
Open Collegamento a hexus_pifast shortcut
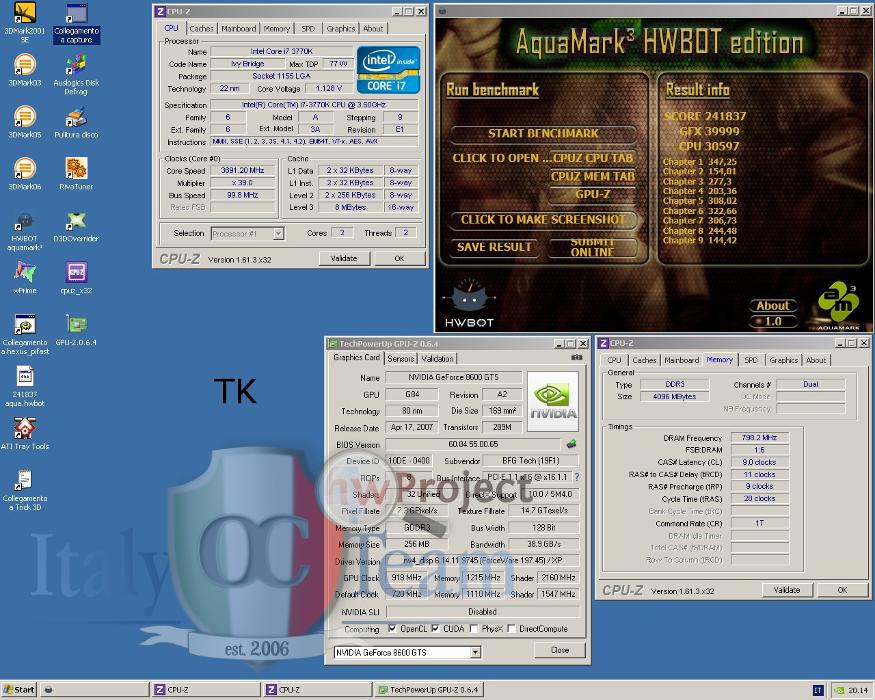coord(25,334)
